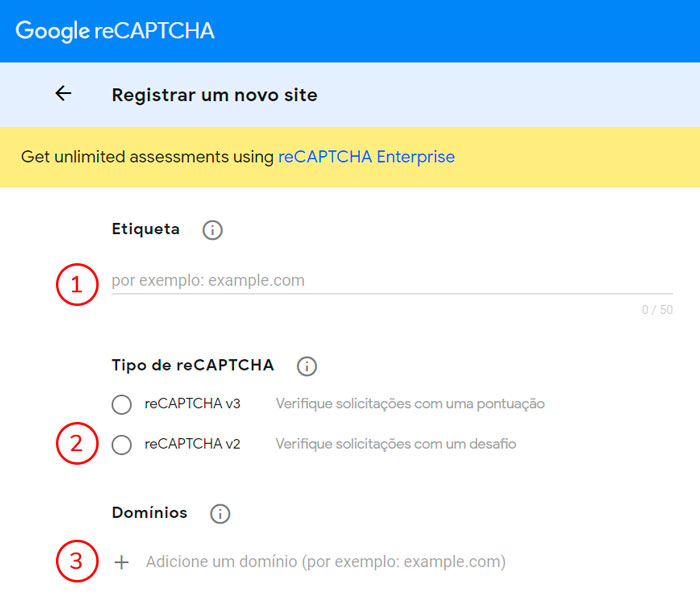Click the Google reCAPTCHA logo
The width and height of the screenshot is (700, 603).
click(x=115, y=31)
